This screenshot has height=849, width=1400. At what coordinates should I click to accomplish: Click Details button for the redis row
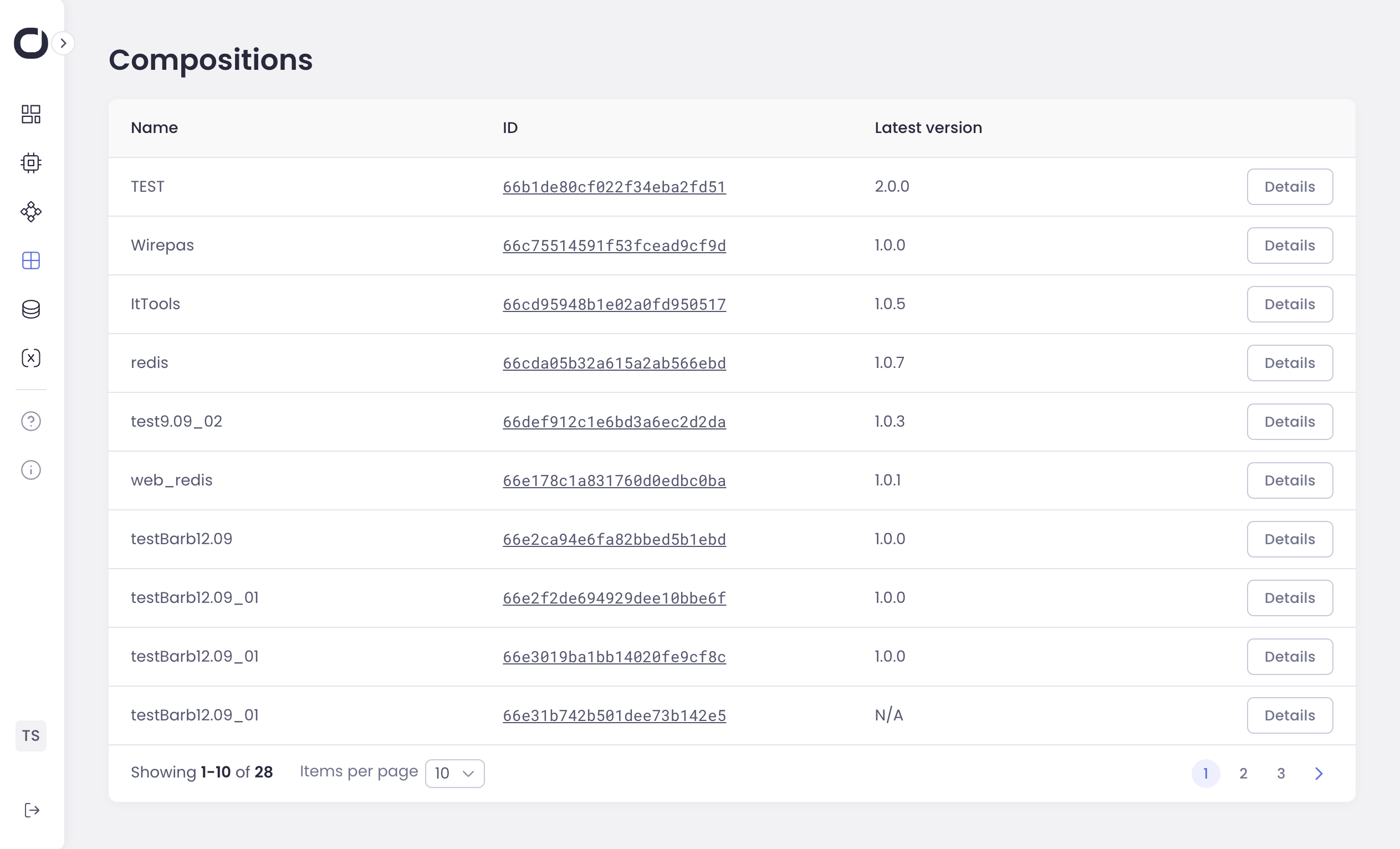pyautogui.click(x=1289, y=362)
